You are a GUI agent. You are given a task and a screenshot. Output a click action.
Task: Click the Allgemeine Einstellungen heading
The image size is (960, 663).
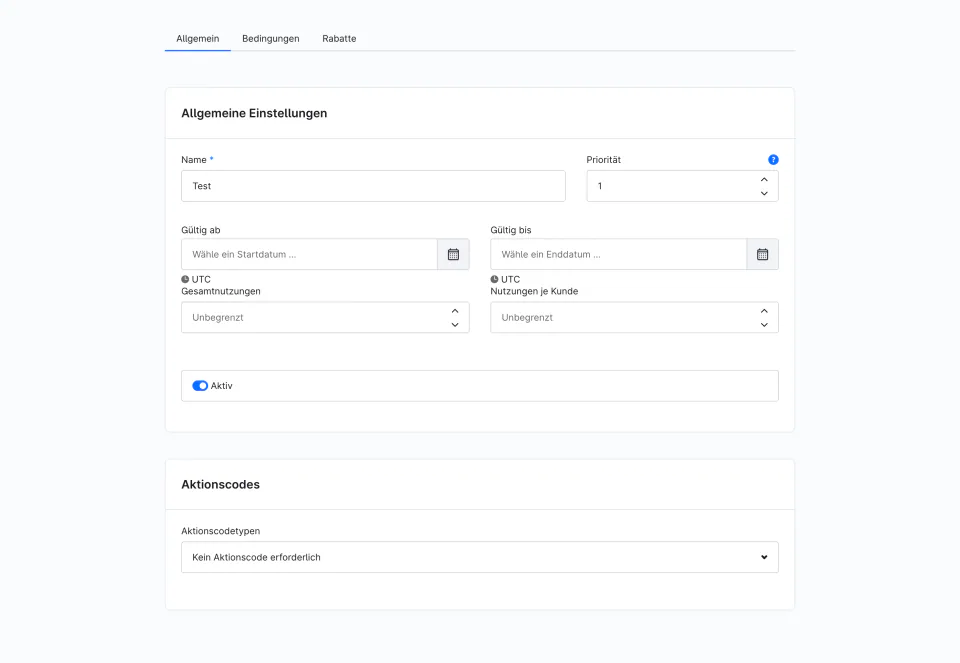[254, 113]
